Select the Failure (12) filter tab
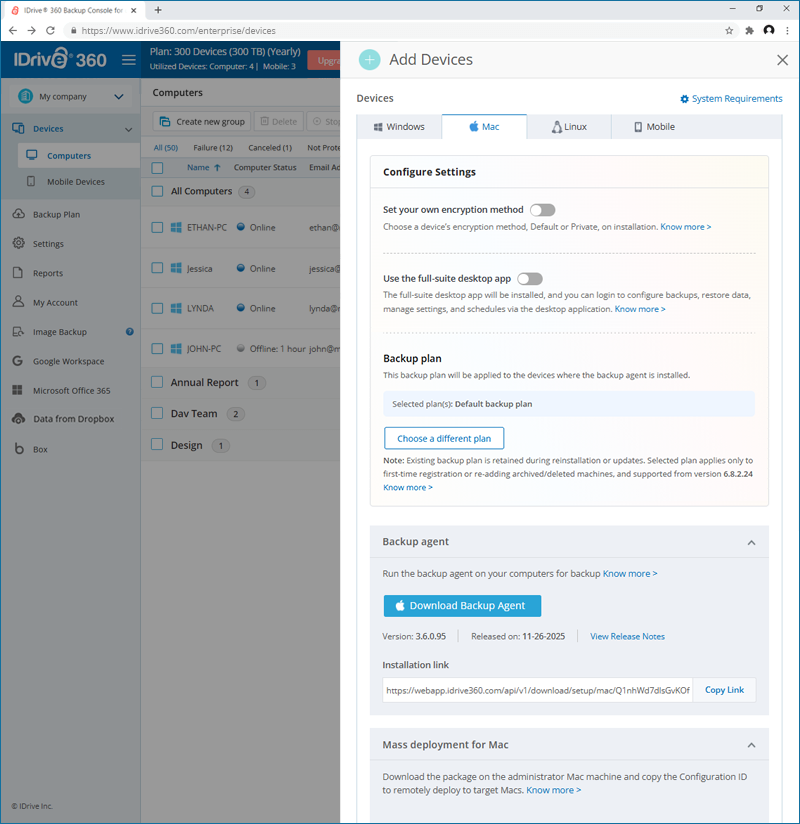This screenshot has width=800, height=824. (213, 148)
